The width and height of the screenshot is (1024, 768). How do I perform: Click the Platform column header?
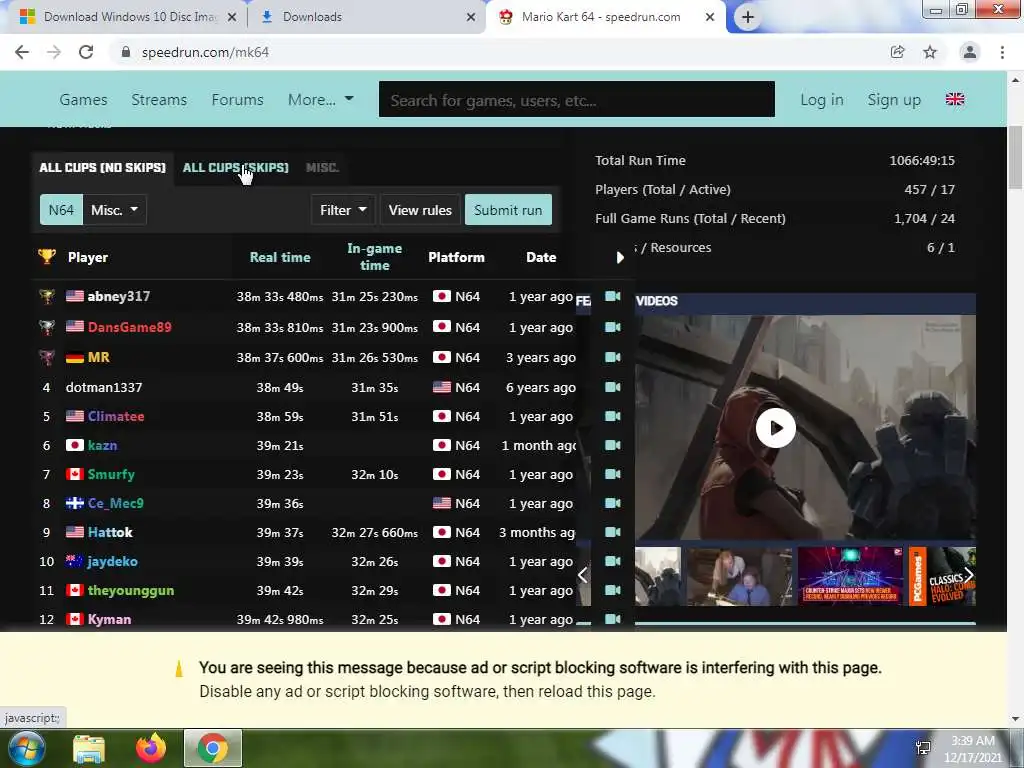(x=456, y=257)
